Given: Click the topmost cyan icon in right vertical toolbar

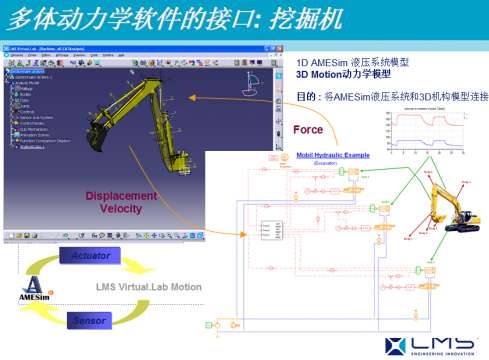Looking at the screenshot, I should pyautogui.click(x=278, y=76).
